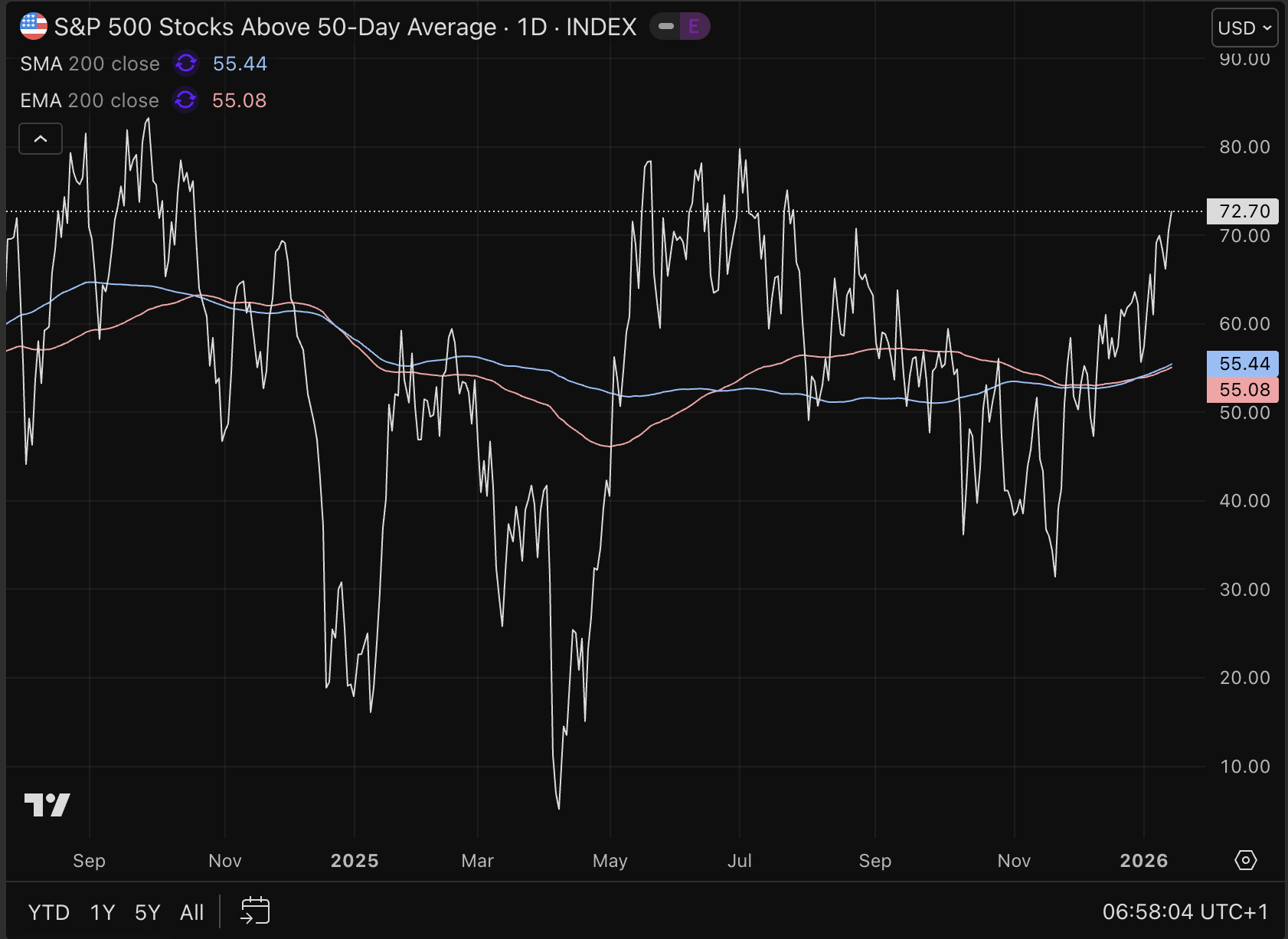Click the refresh icon beside SMA 200
The height and width of the screenshot is (939, 1288).
point(186,64)
